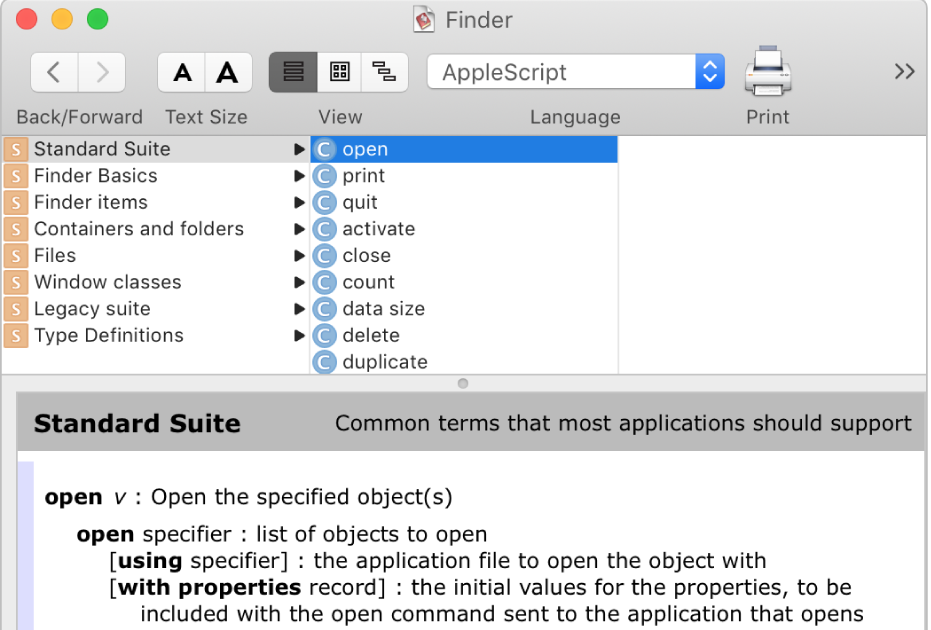Switch to the list column view mode
The image size is (931, 630).
pyautogui.click(x=293, y=72)
